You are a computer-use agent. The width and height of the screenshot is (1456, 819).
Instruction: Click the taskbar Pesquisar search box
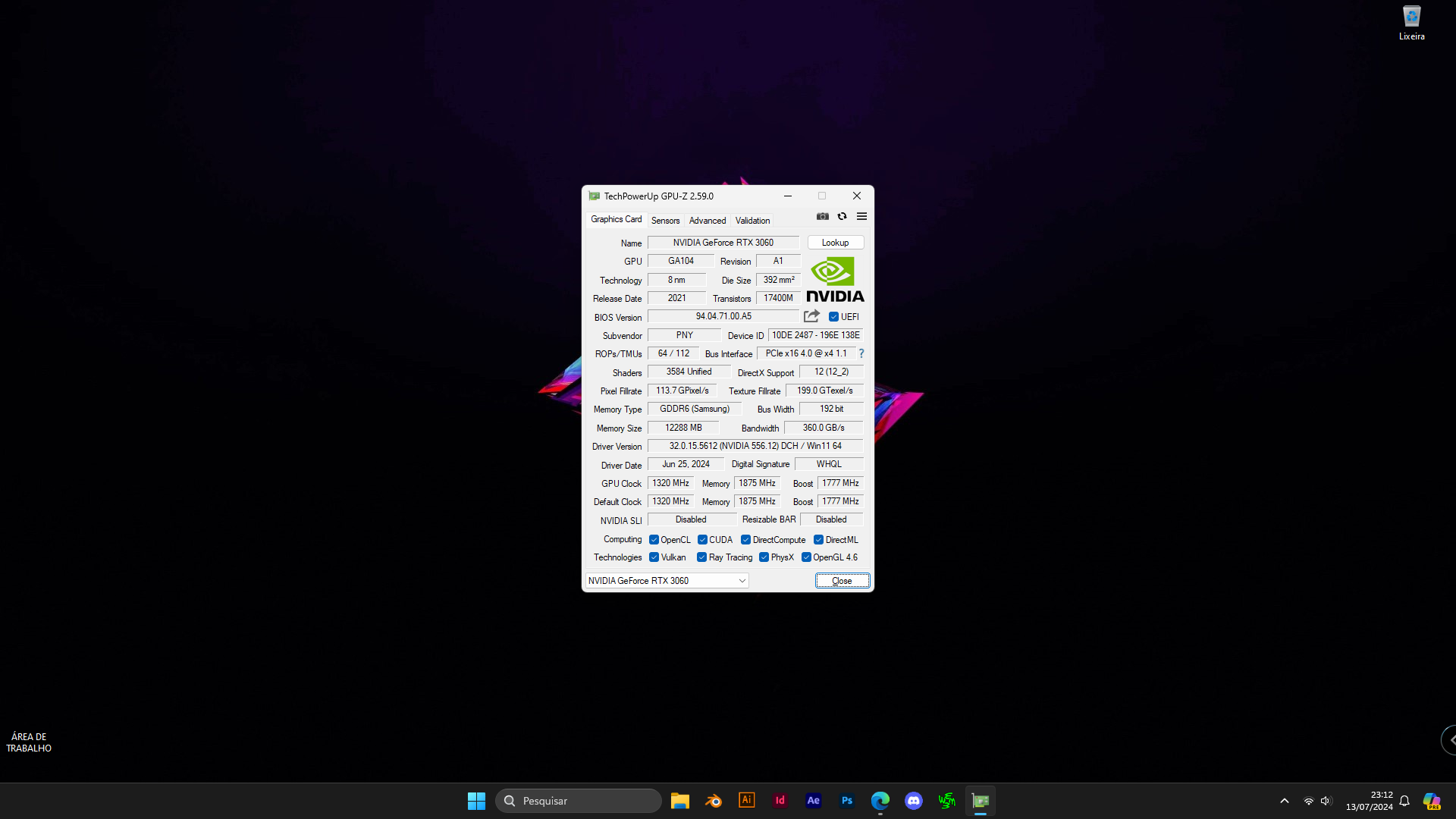point(578,801)
